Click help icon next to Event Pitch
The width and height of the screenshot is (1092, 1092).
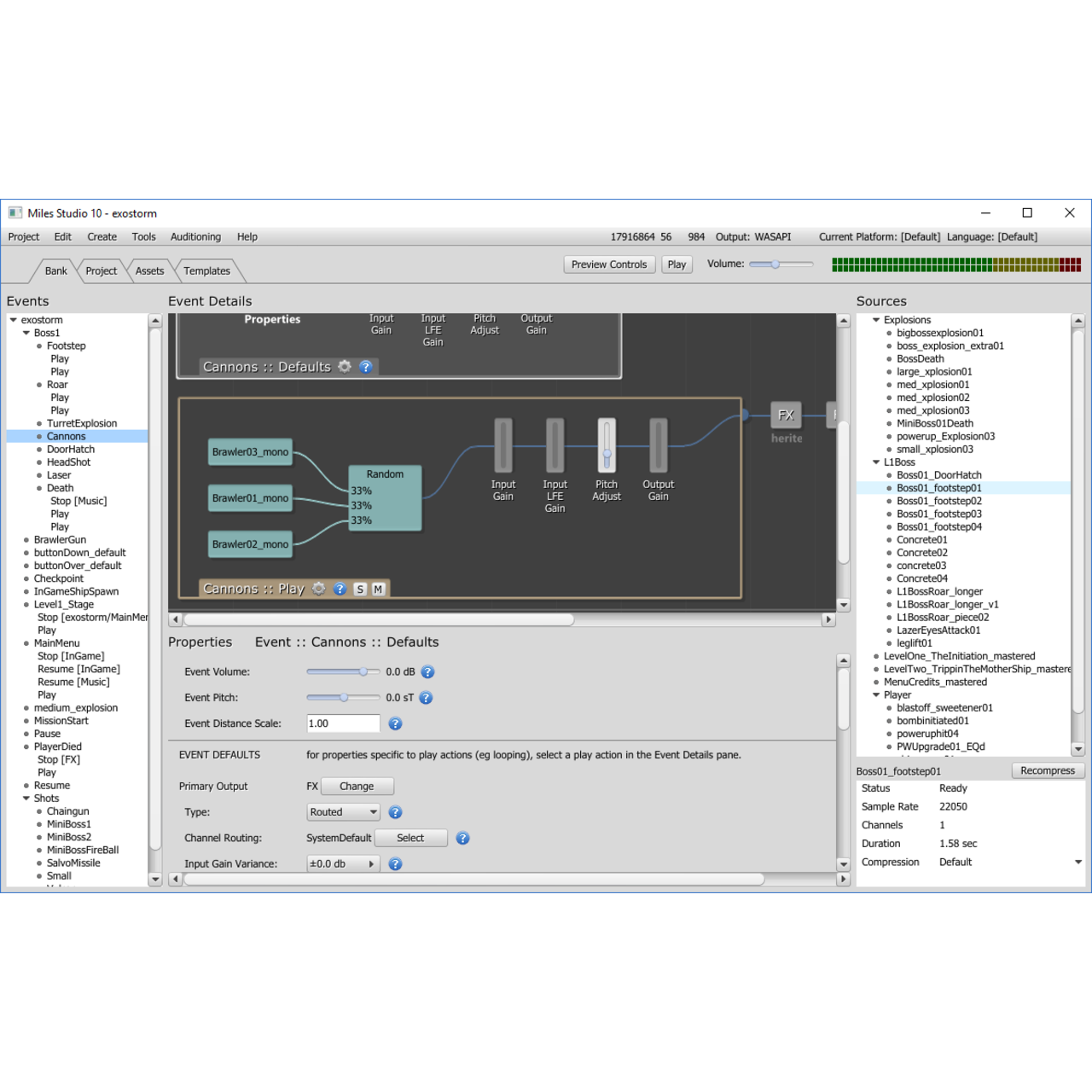427,698
